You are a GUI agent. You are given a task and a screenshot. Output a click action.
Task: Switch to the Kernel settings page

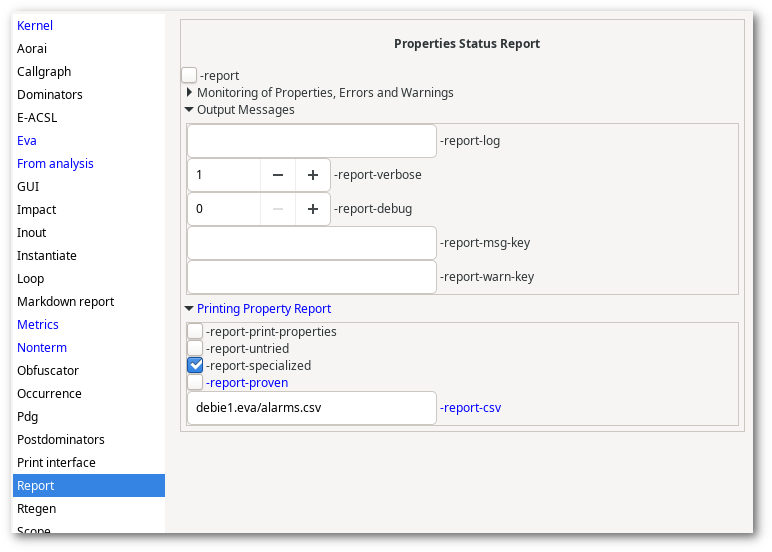tap(34, 26)
